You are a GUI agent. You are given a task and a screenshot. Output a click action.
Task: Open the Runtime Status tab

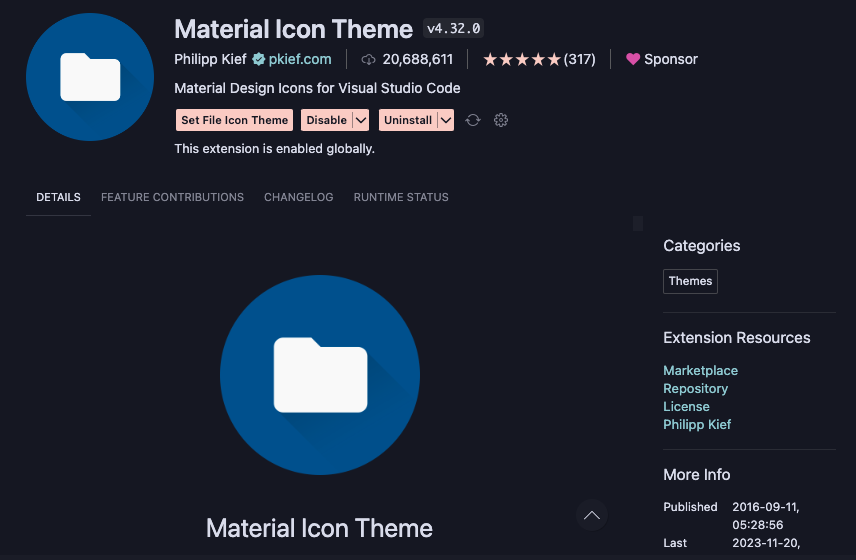click(401, 197)
